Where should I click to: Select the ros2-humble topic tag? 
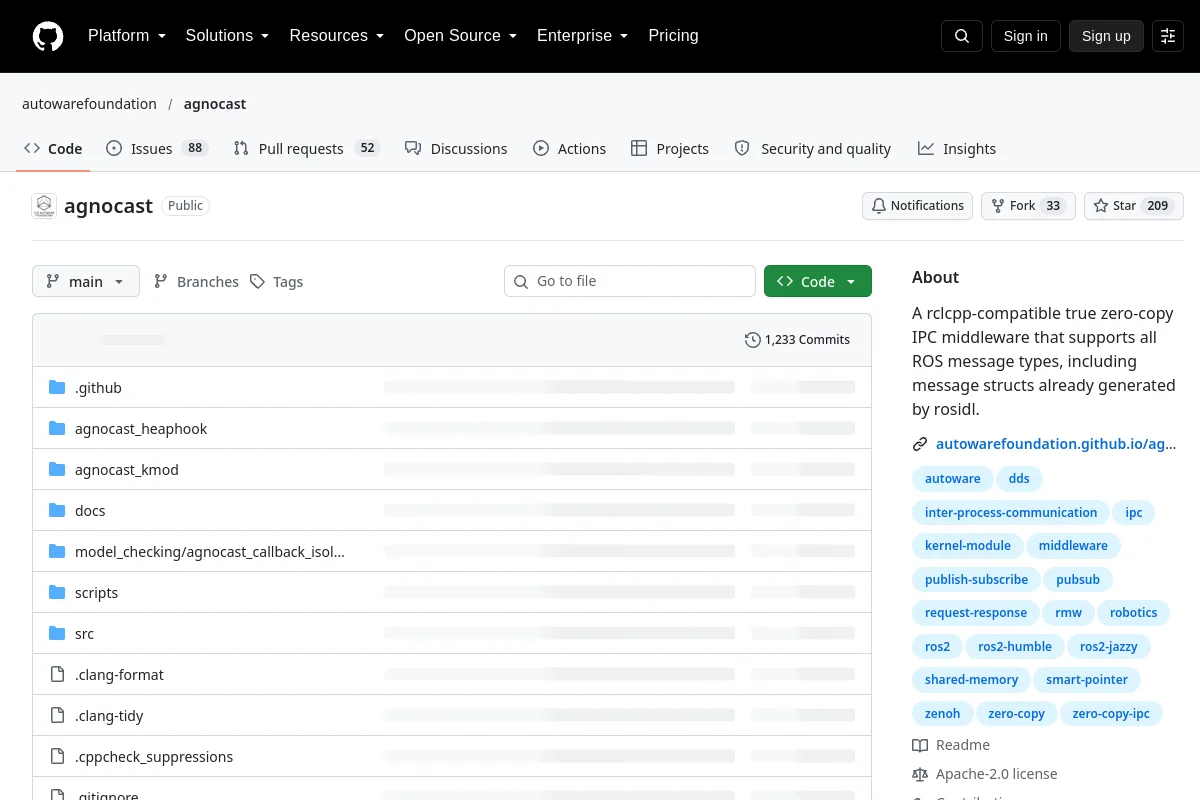1015,647
